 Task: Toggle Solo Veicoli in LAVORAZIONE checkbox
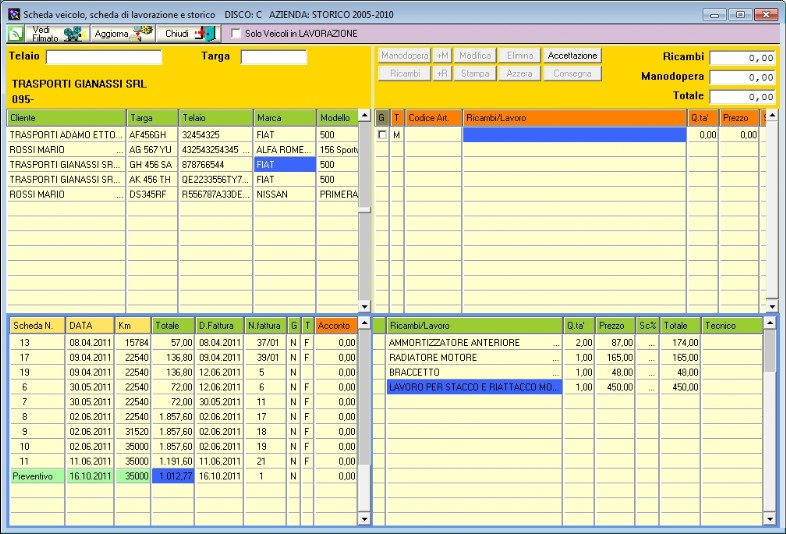pyautogui.click(x=236, y=34)
